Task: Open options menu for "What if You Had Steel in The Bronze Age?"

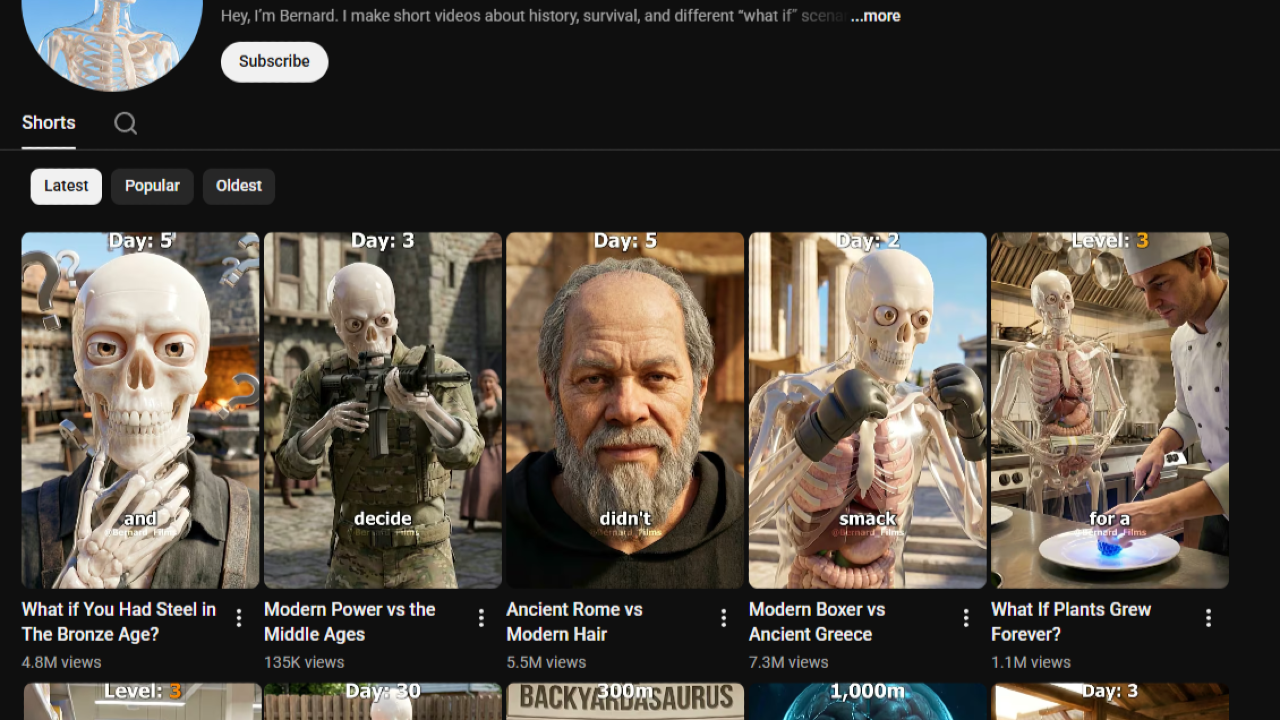Action: point(239,618)
